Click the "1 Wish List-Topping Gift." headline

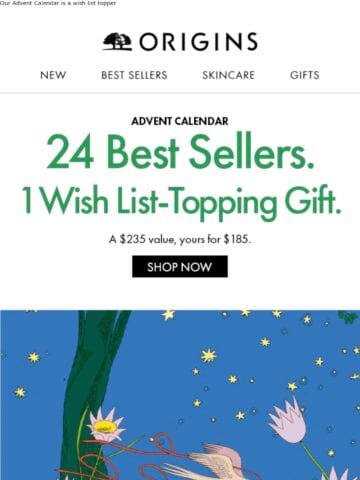(181, 201)
